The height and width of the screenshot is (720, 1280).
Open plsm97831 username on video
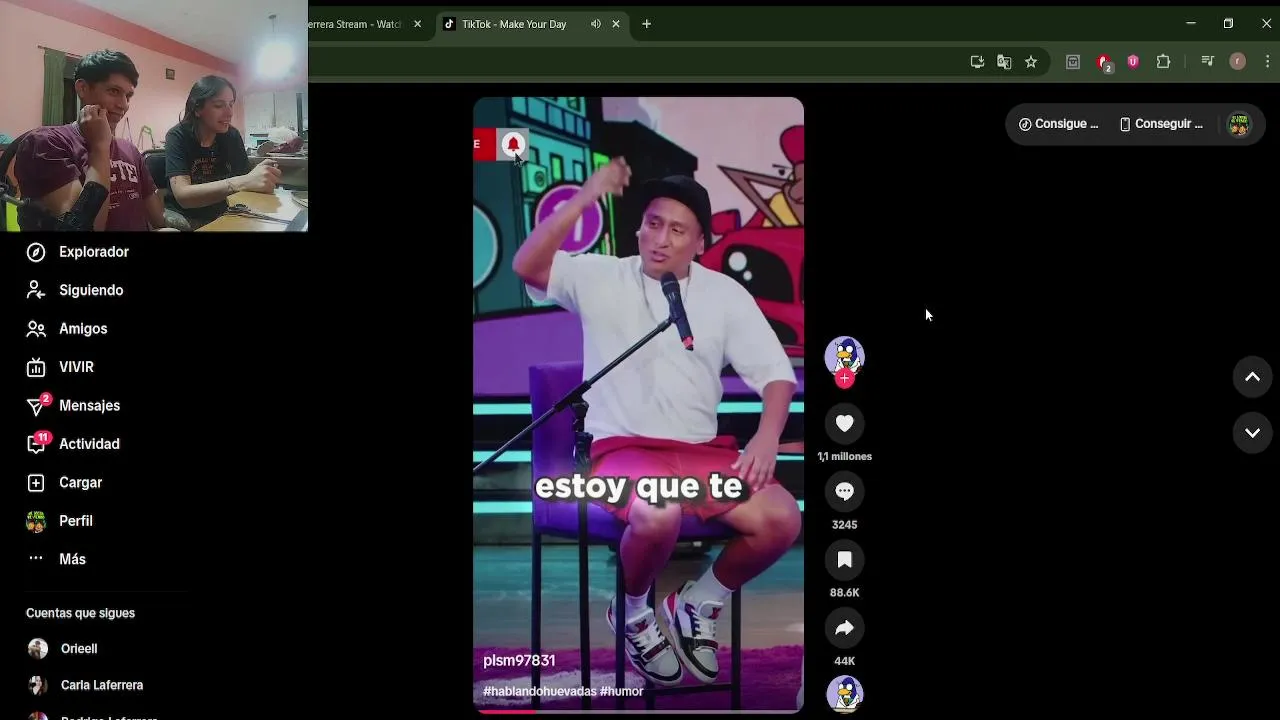click(519, 661)
